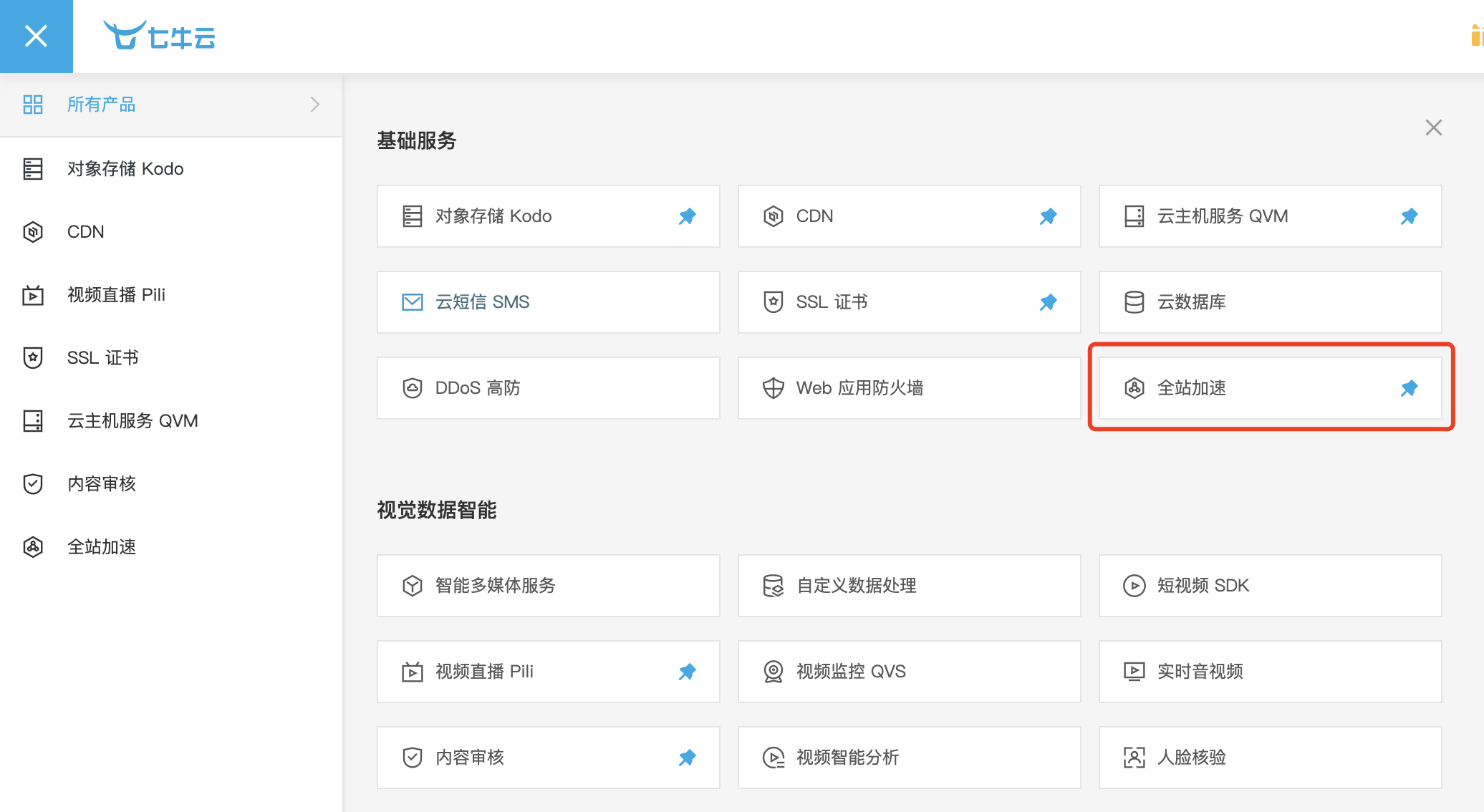The width and height of the screenshot is (1484, 812).
Task: Click the sidebar 视频直播 Pili icon
Action: [x=33, y=295]
